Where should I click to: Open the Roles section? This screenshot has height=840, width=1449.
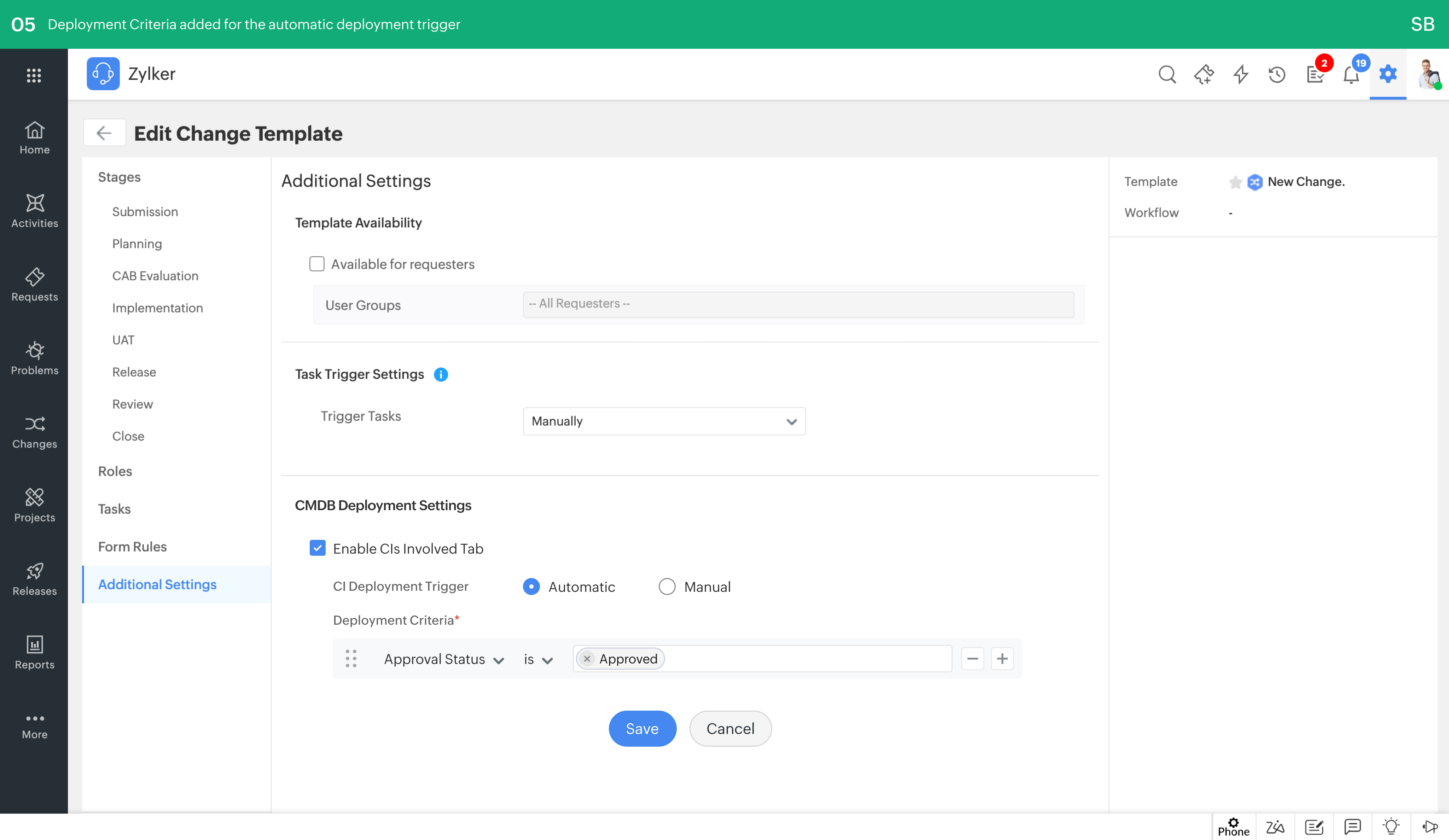[115, 472]
